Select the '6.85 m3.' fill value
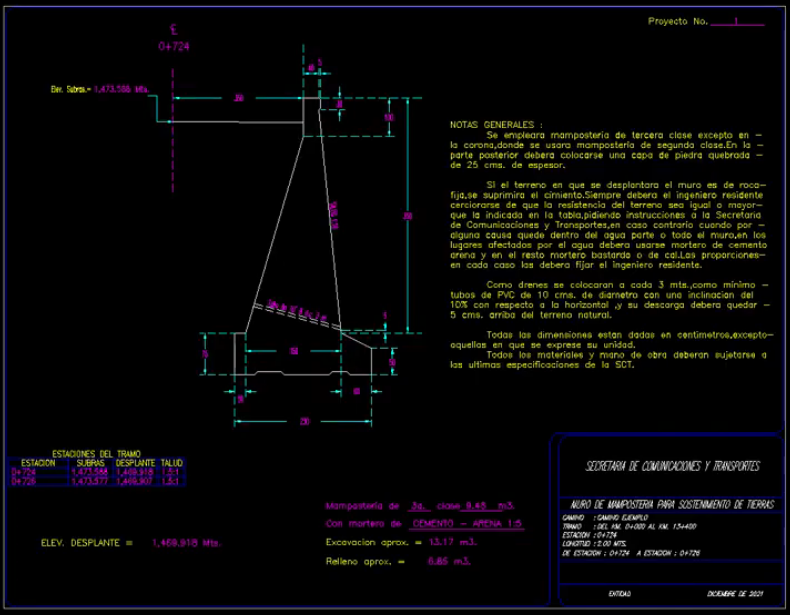790x615 pixels. coord(449,561)
